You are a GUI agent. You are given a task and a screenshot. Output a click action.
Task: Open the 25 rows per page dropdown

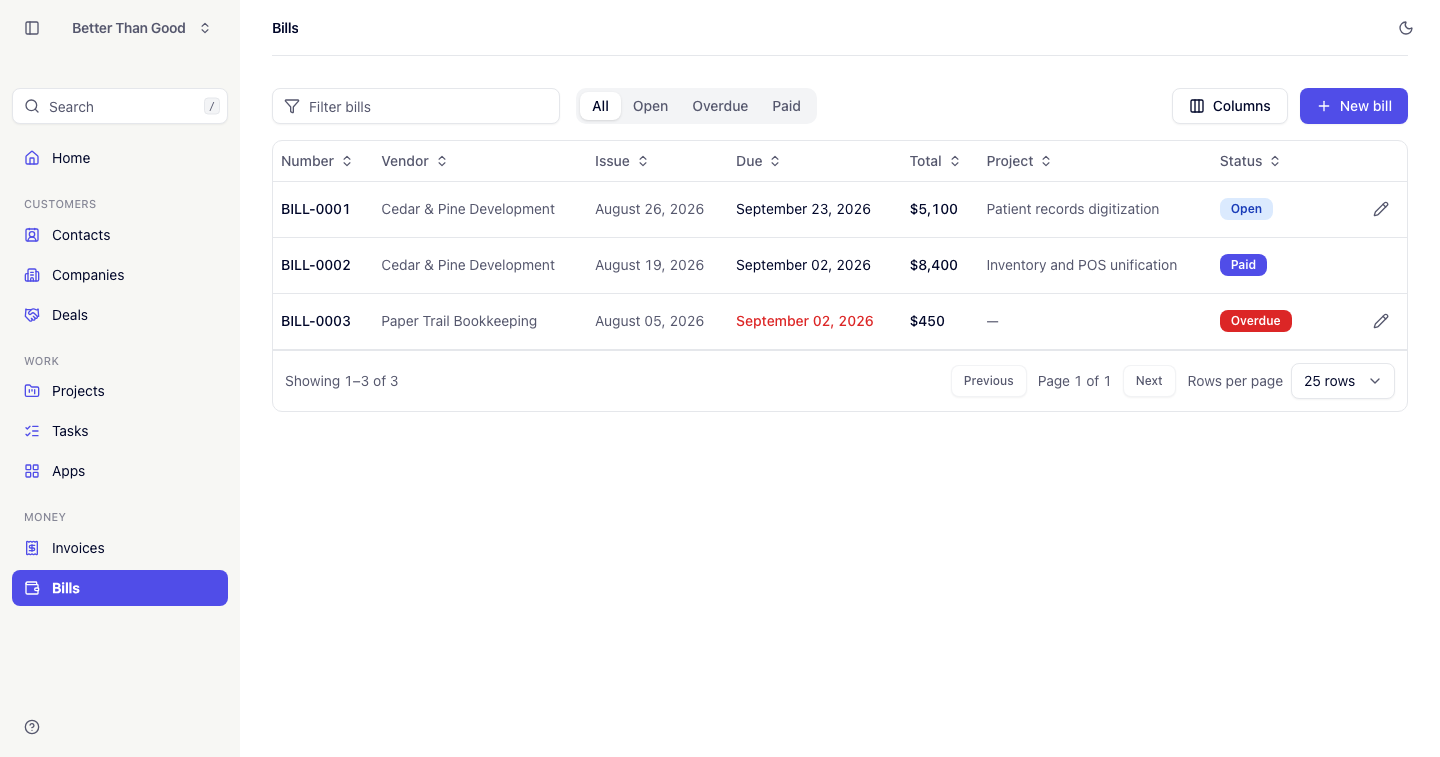[1343, 381]
